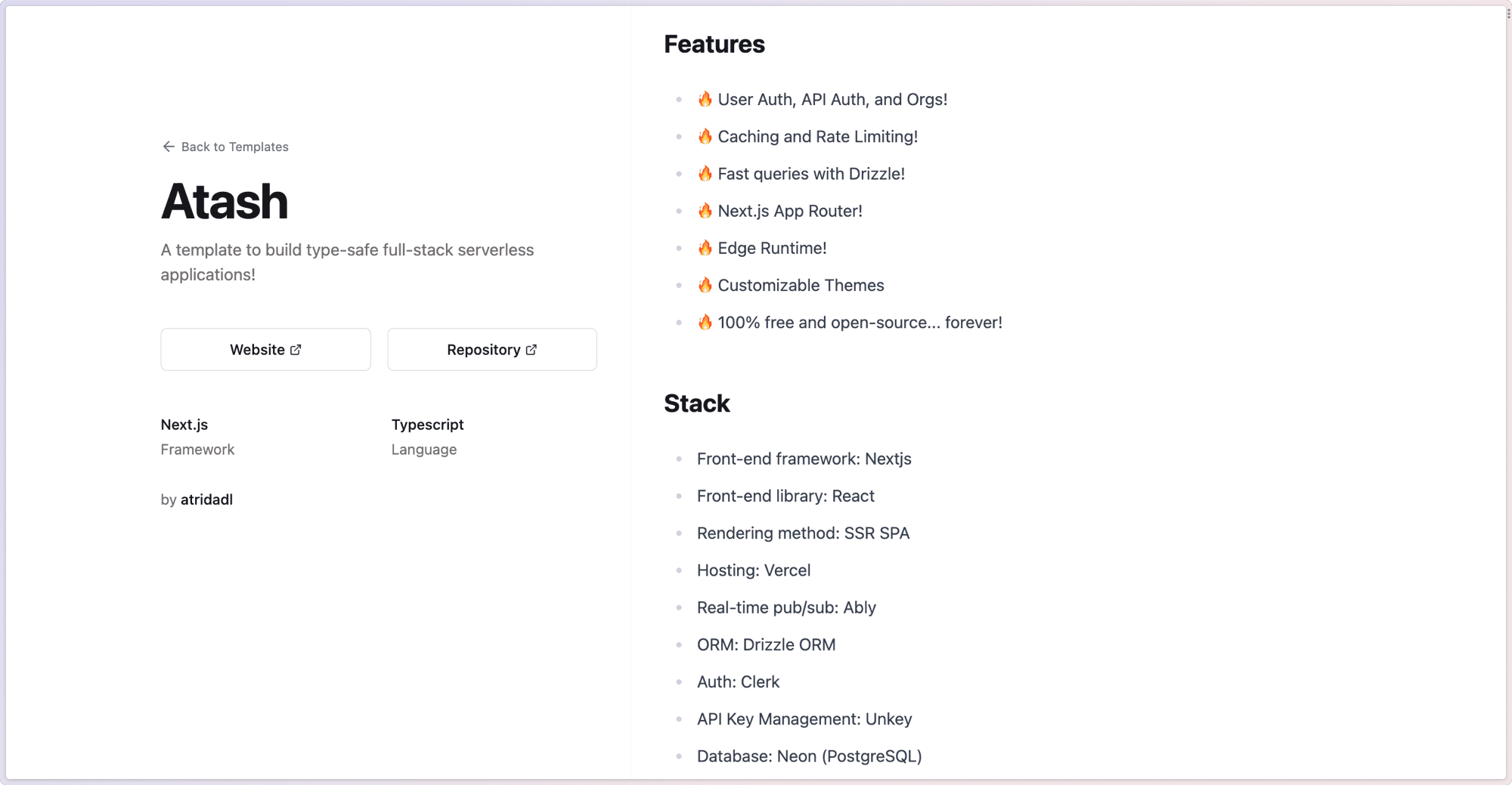Click the Atash page title
Image resolution: width=1512 pixels, height=785 pixels.
(225, 202)
